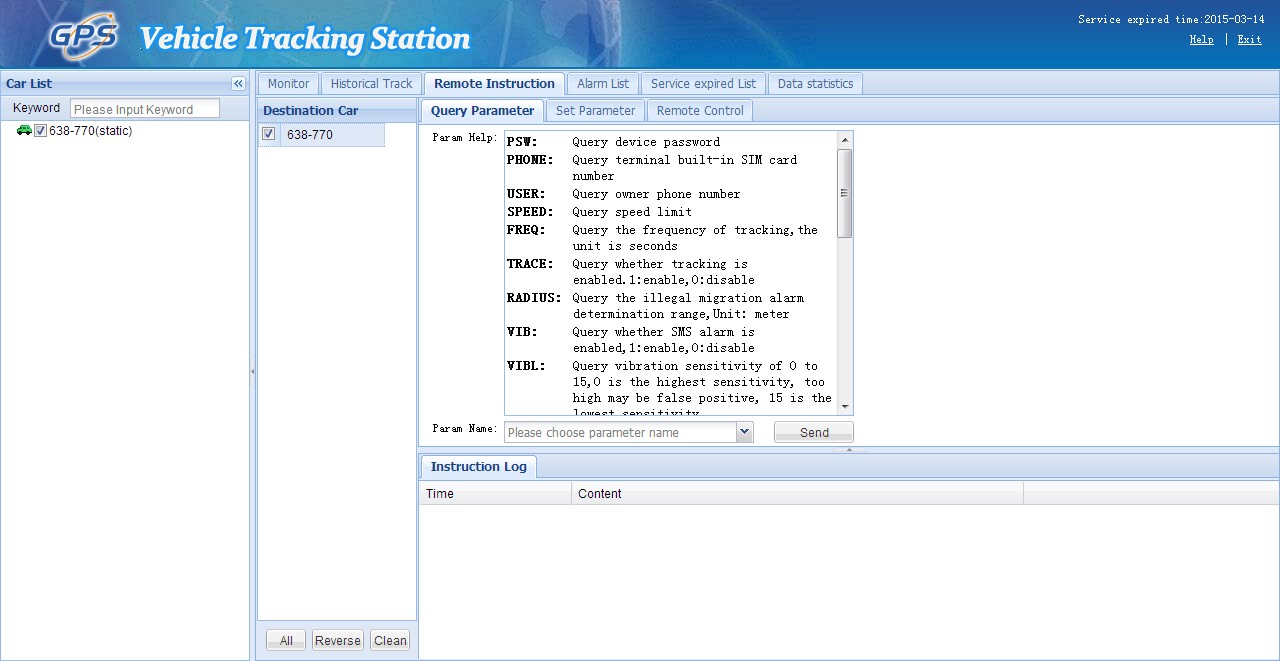Click the Exit link

[x=1249, y=40]
